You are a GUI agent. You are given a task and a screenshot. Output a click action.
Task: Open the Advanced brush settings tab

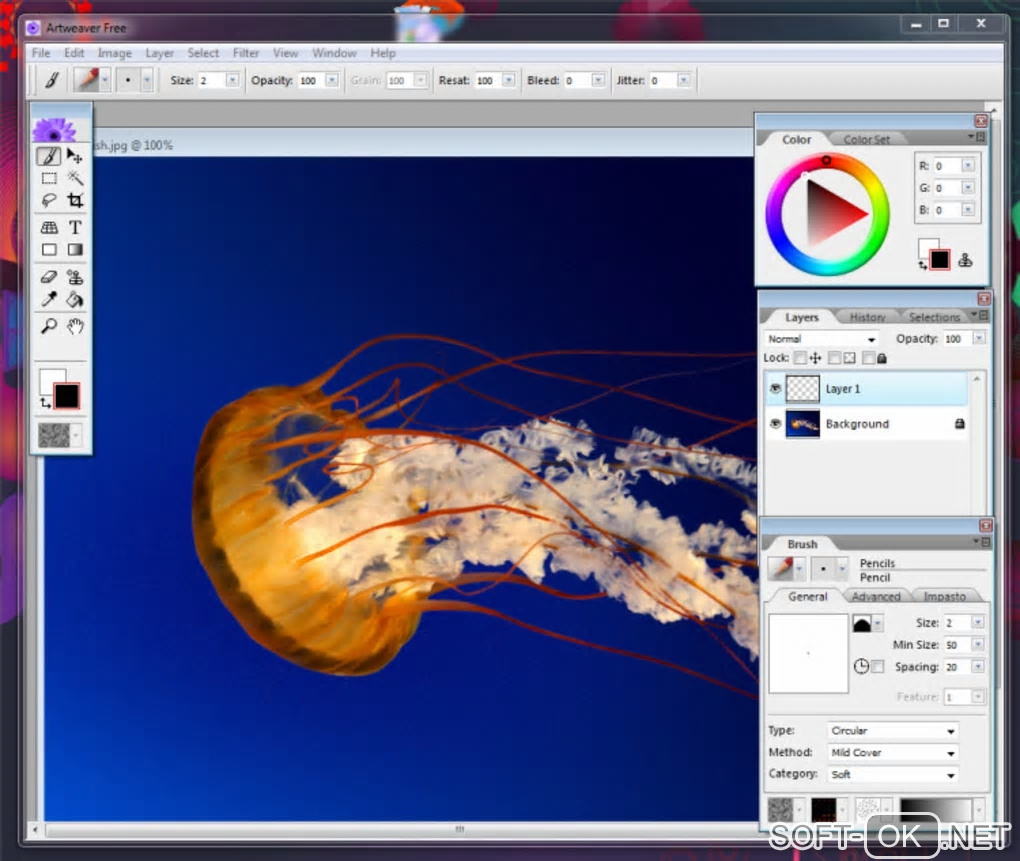point(876,597)
